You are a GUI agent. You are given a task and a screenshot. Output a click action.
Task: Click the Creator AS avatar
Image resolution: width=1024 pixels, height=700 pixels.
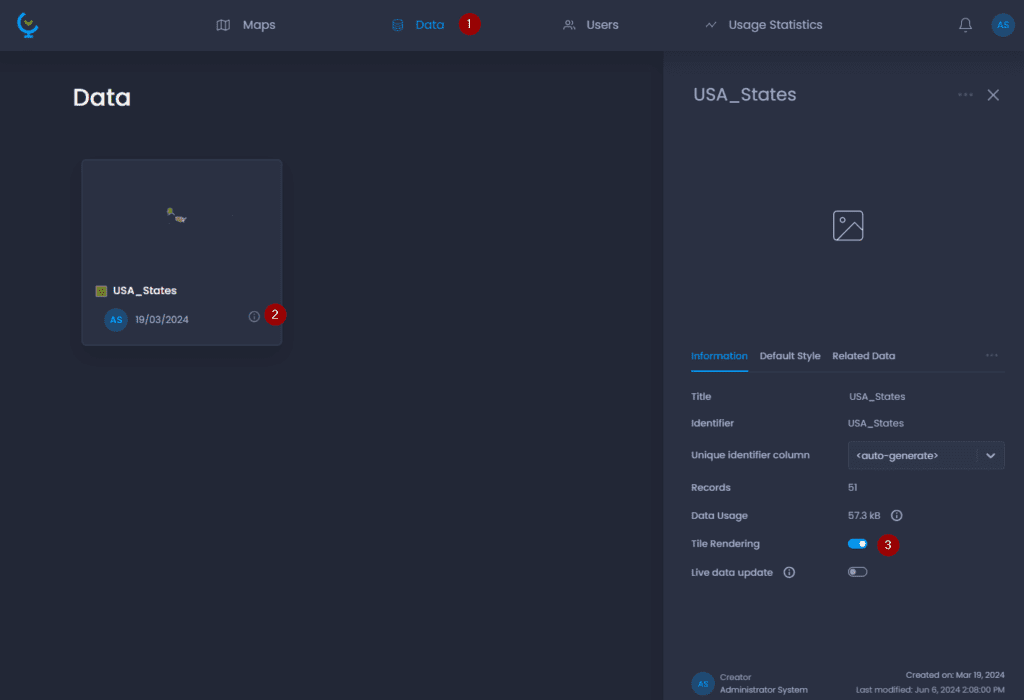pyautogui.click(x=703, y=684)
